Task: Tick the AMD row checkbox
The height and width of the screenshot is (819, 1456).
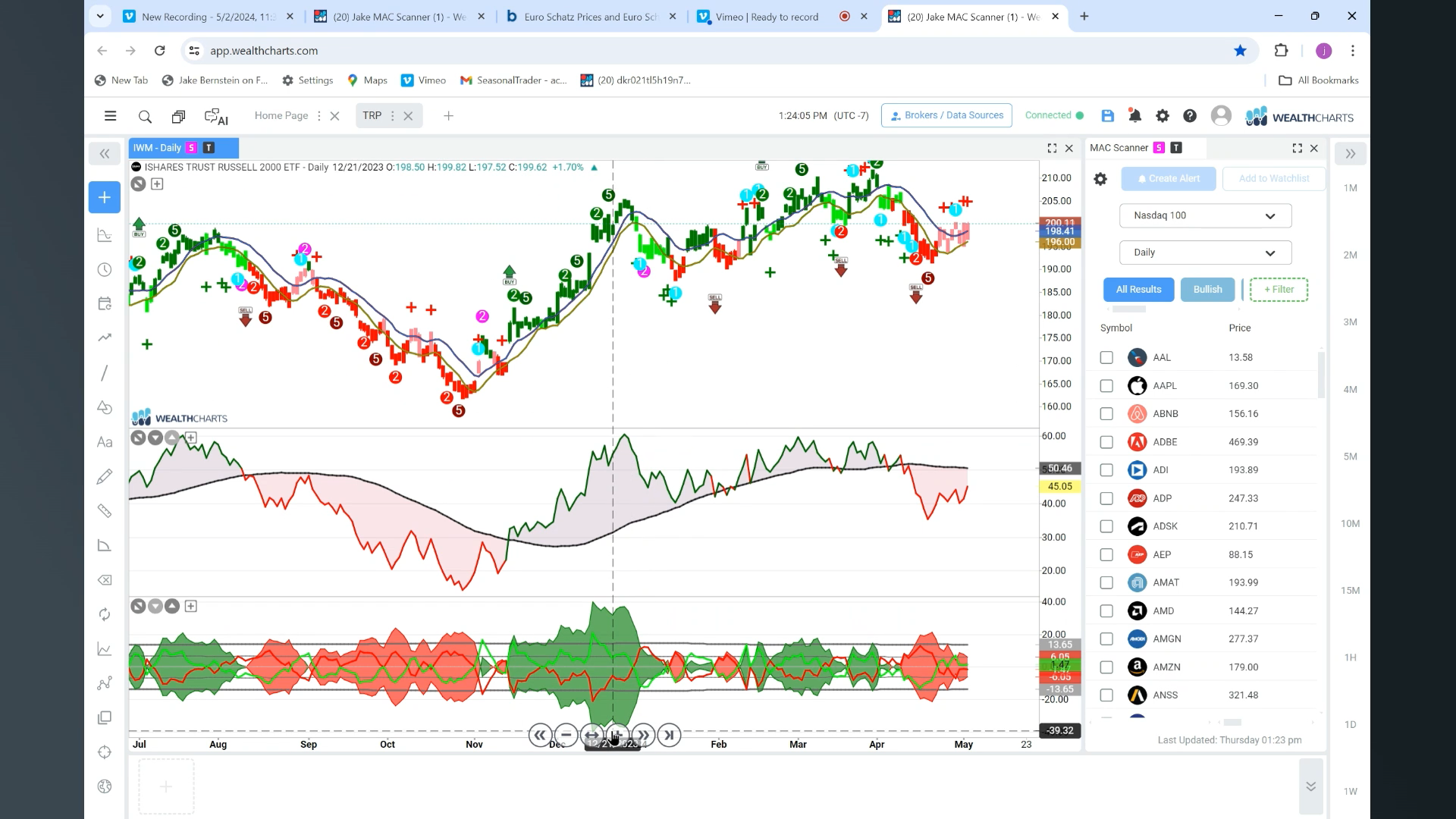Action: point(1106,611)
